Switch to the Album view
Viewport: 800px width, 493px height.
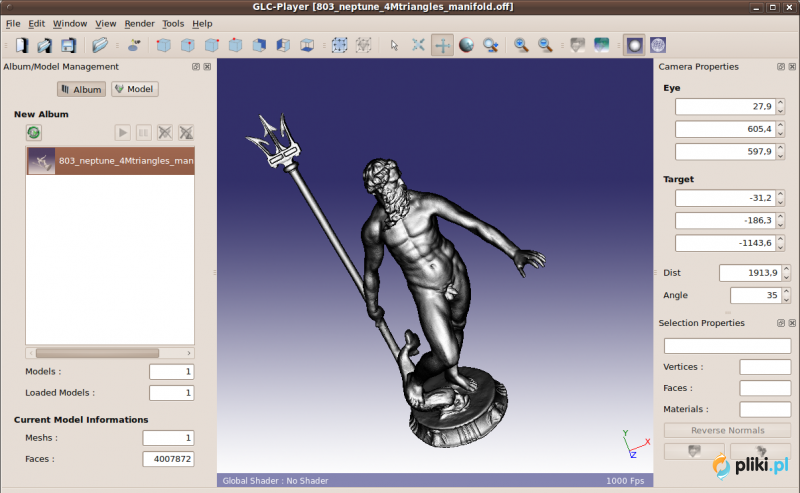point(82,89)
